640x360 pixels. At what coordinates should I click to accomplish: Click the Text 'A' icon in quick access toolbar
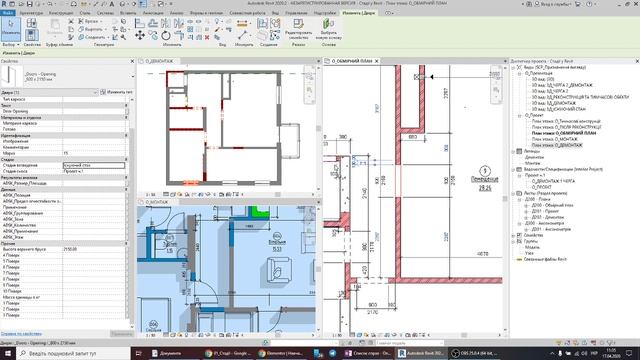[111, 4]
